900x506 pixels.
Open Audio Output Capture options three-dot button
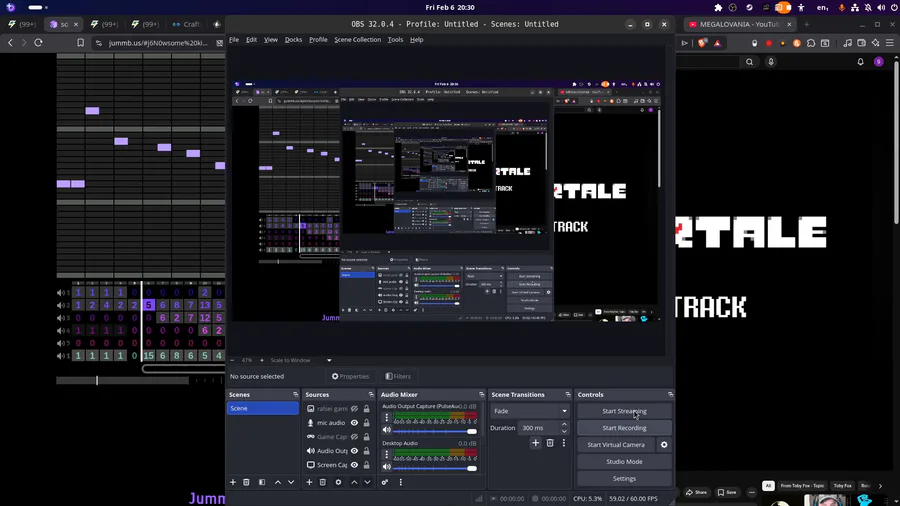coord(386,418)
